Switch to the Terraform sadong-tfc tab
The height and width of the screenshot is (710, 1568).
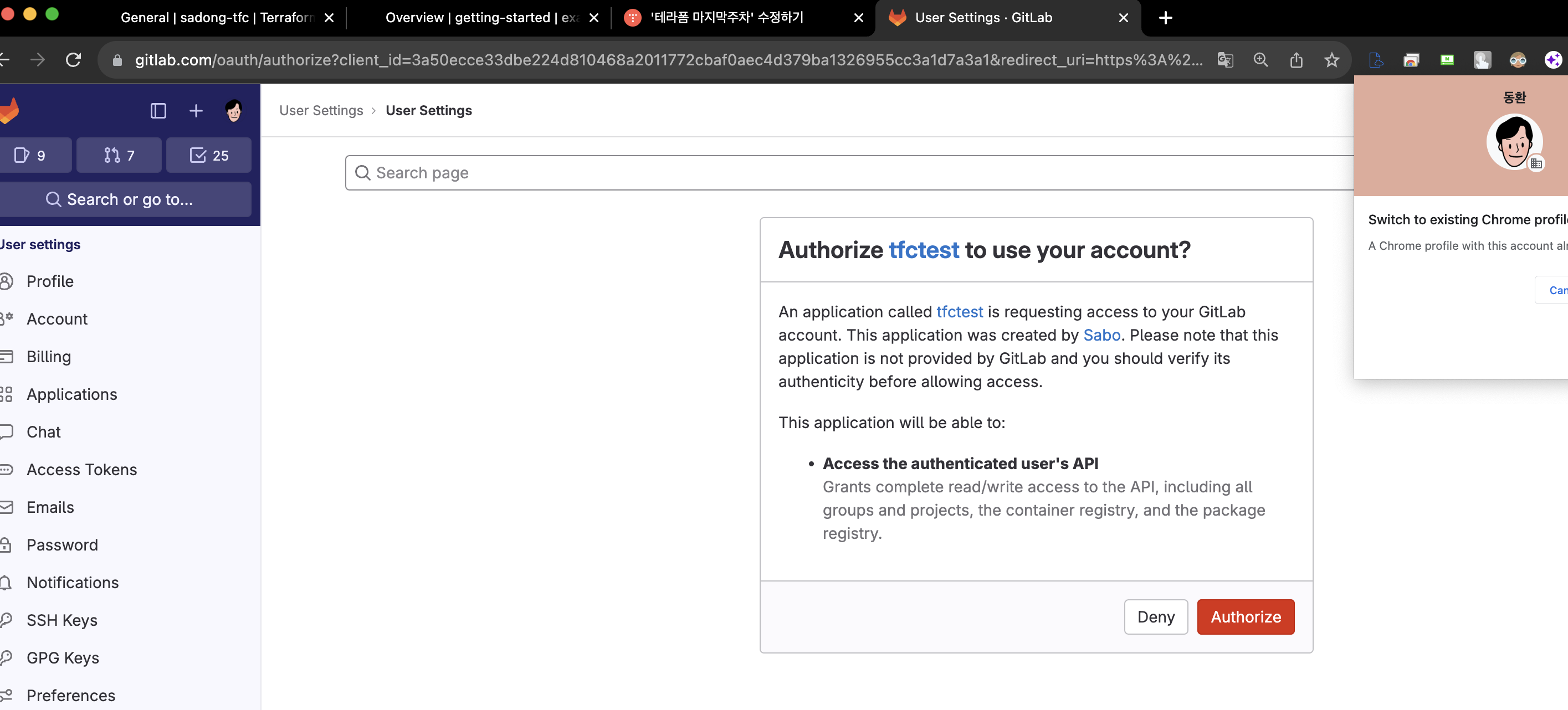(x=216, y=18)
